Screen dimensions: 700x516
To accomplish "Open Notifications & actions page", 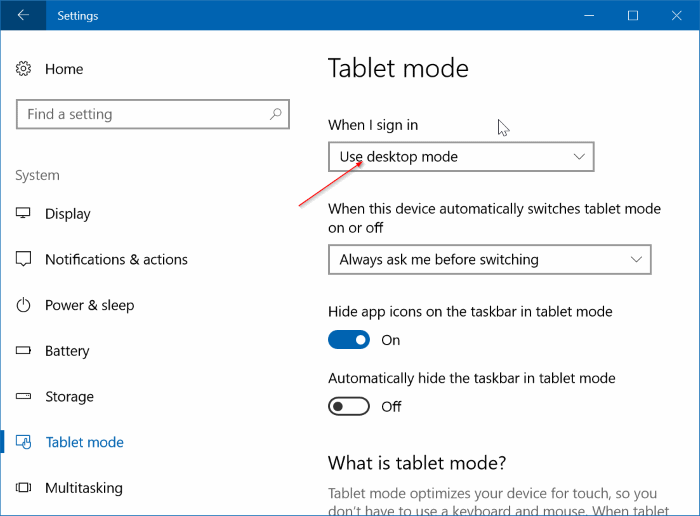I will 116,259.
